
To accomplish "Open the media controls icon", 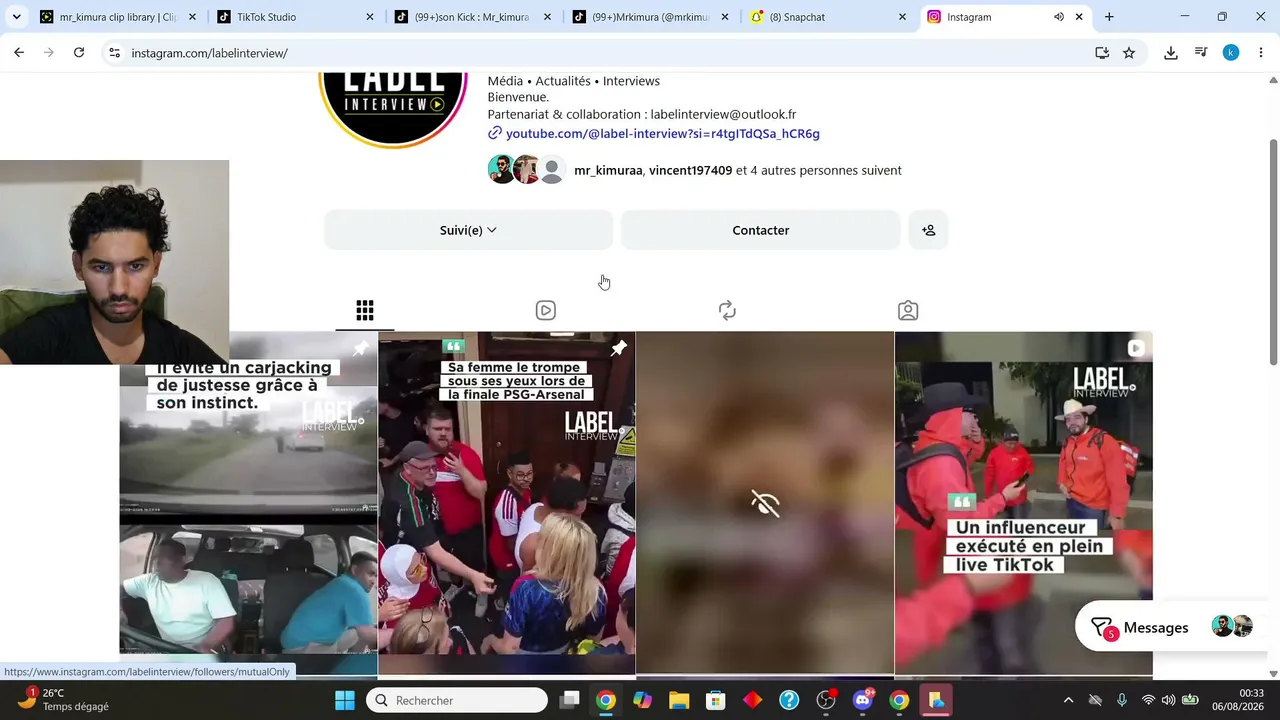I will click(x=1201, y=53).
